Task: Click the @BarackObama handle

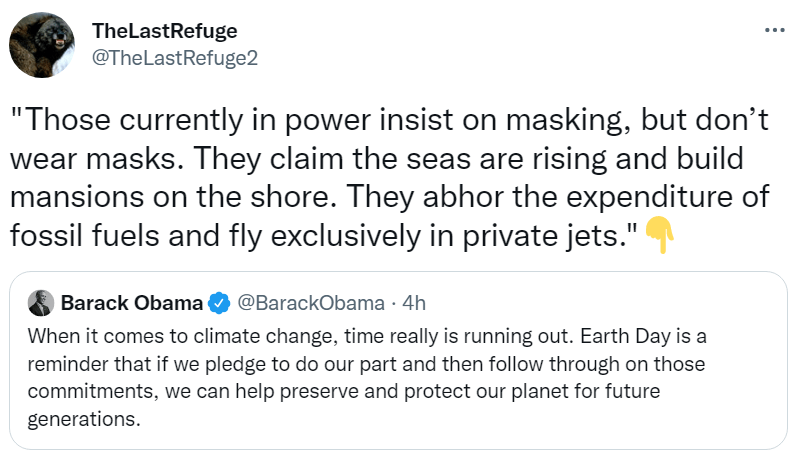Action: point(310,302)
